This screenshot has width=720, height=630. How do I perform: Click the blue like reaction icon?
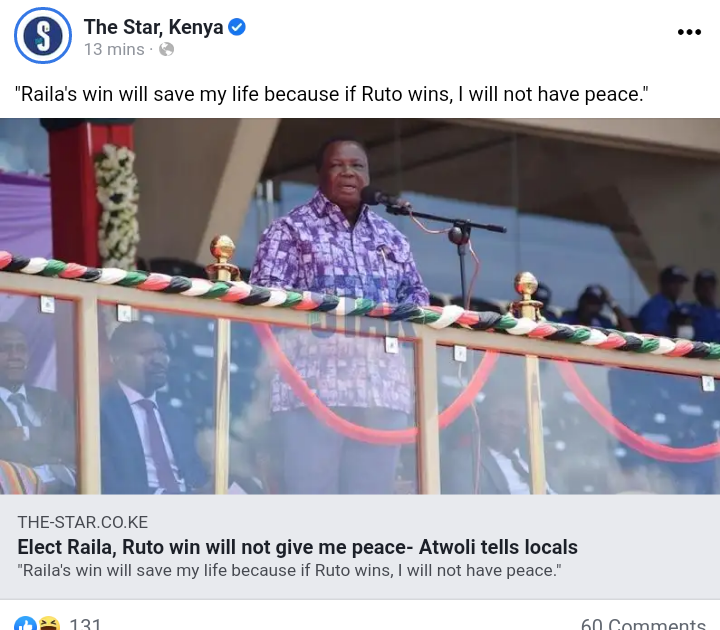point(25,624)
